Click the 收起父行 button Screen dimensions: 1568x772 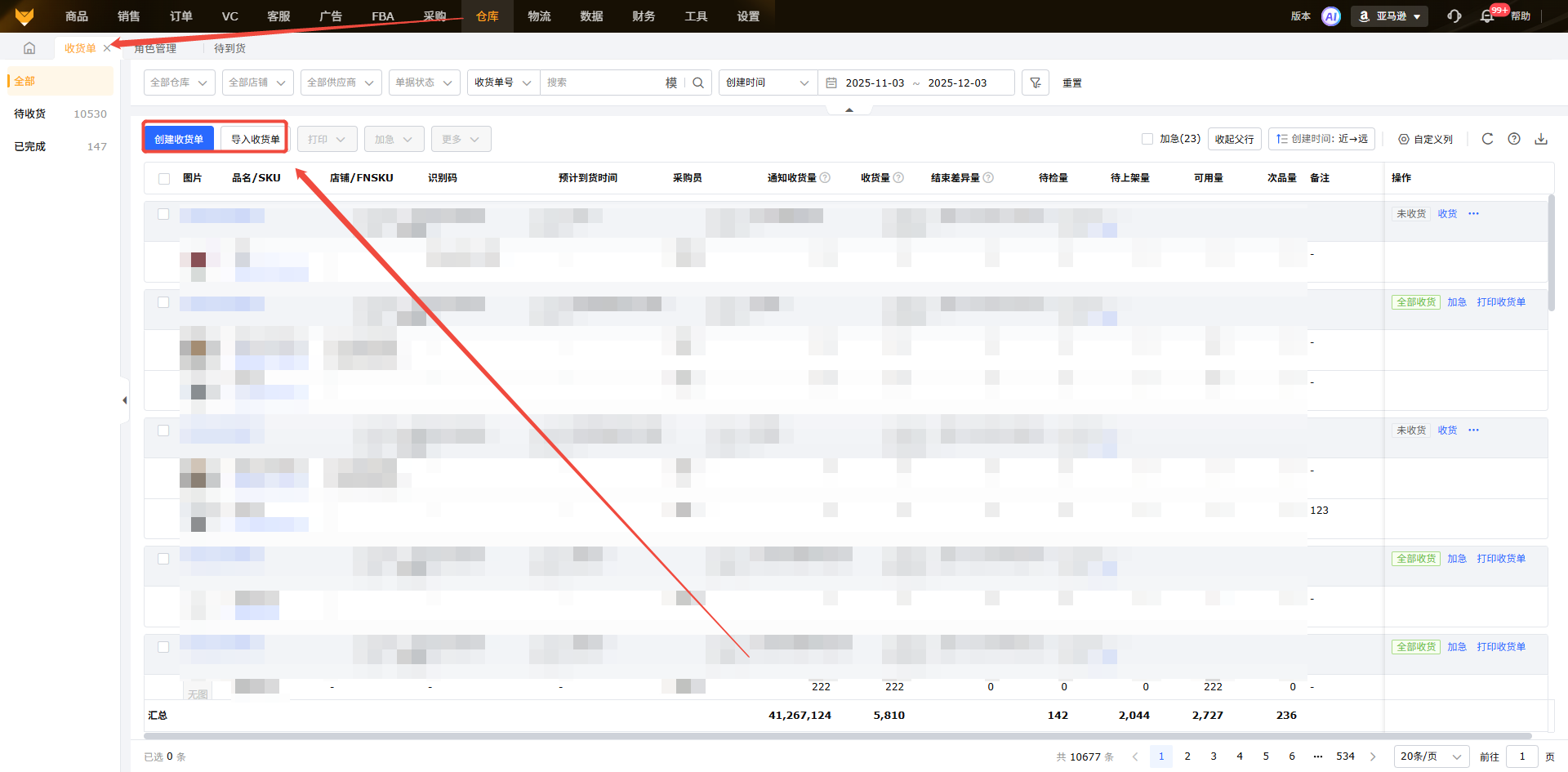(x=1234, y=139)
